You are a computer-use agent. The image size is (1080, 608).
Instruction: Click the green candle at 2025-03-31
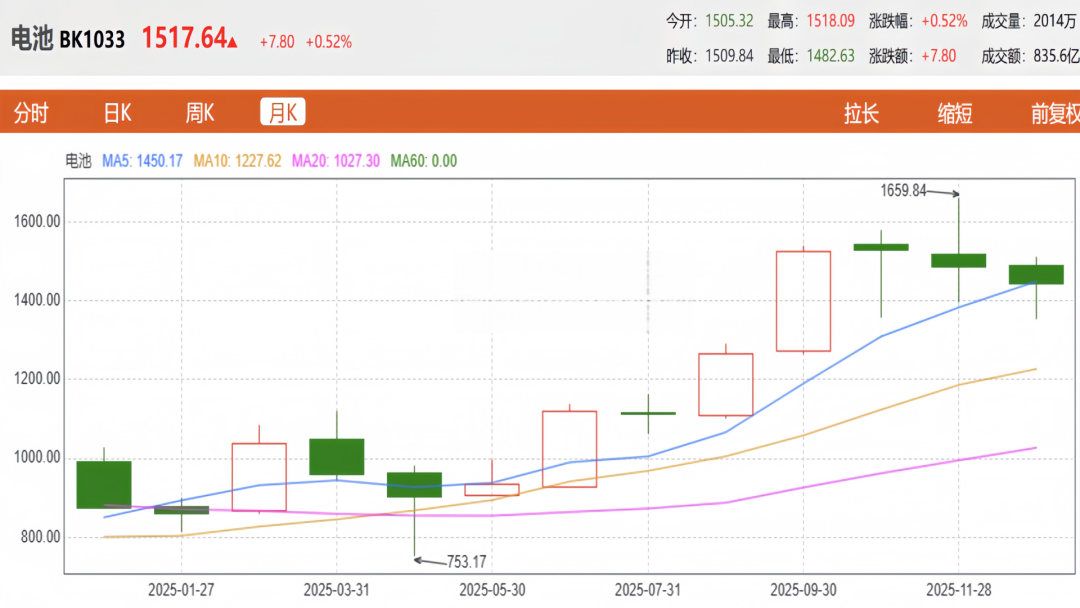(336, 456)
